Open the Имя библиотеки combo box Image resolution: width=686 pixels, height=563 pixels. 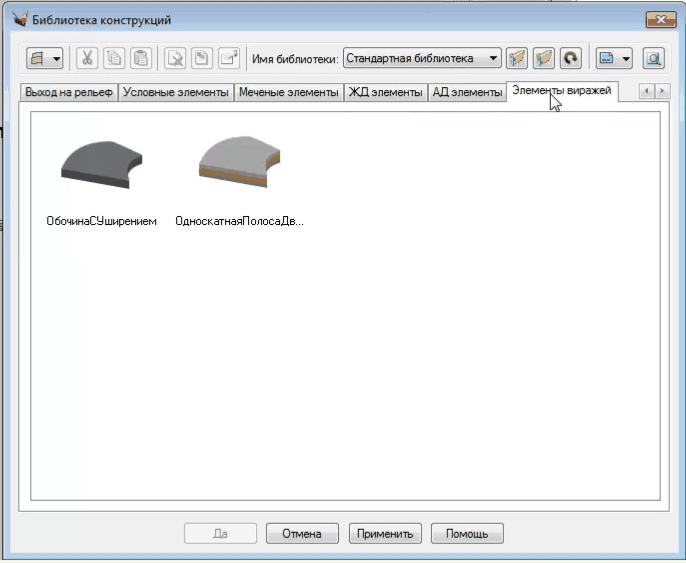pyautogui.click(x=421, y=59)
